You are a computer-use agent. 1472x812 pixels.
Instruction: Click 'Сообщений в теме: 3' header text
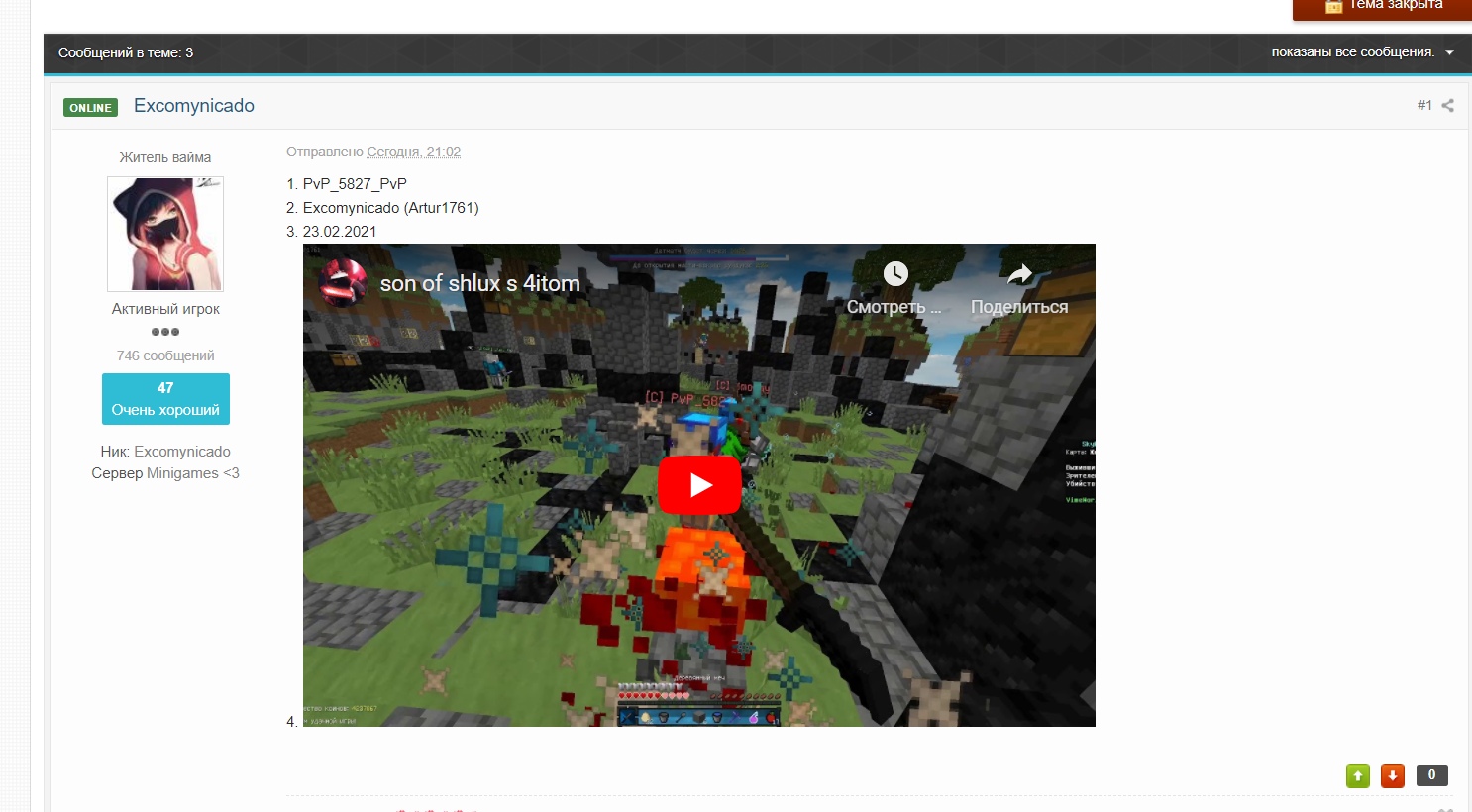pyautogui.click(x=126, y=52)
